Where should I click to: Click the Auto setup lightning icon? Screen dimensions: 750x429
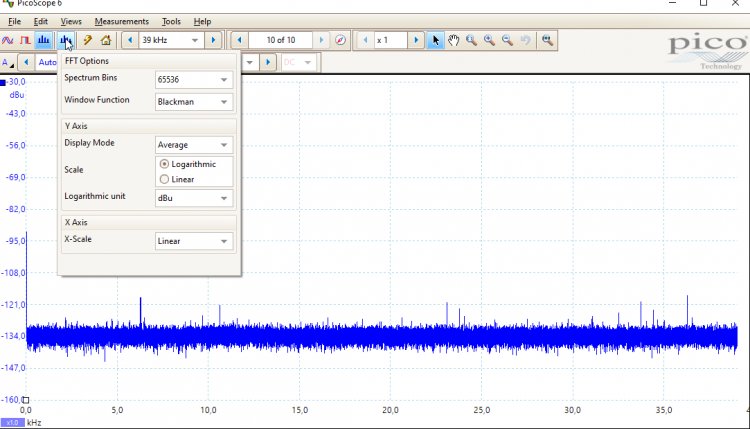point(88,40)
